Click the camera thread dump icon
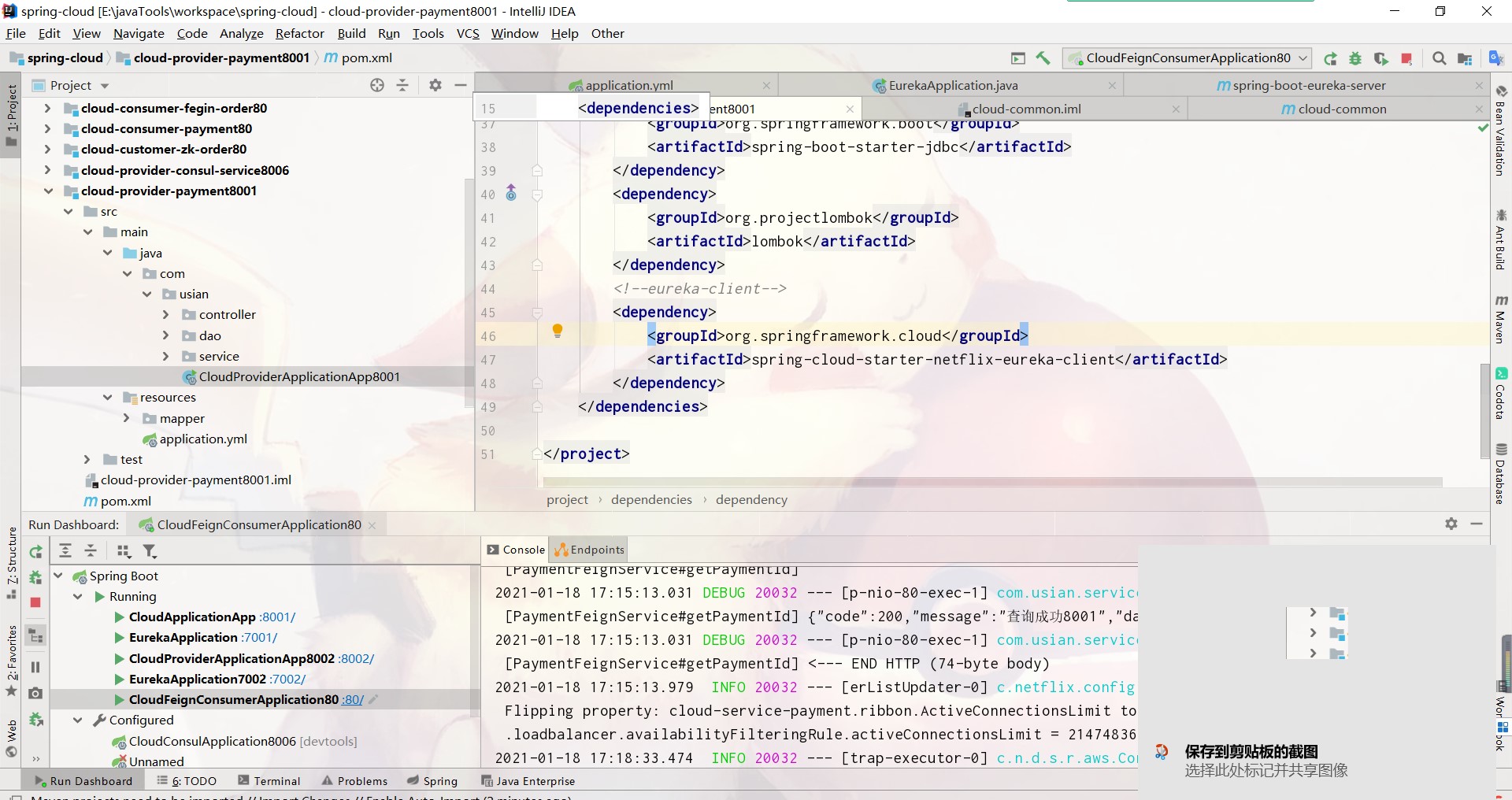Viewport: 1512px width, 800px height. (35, 694)
